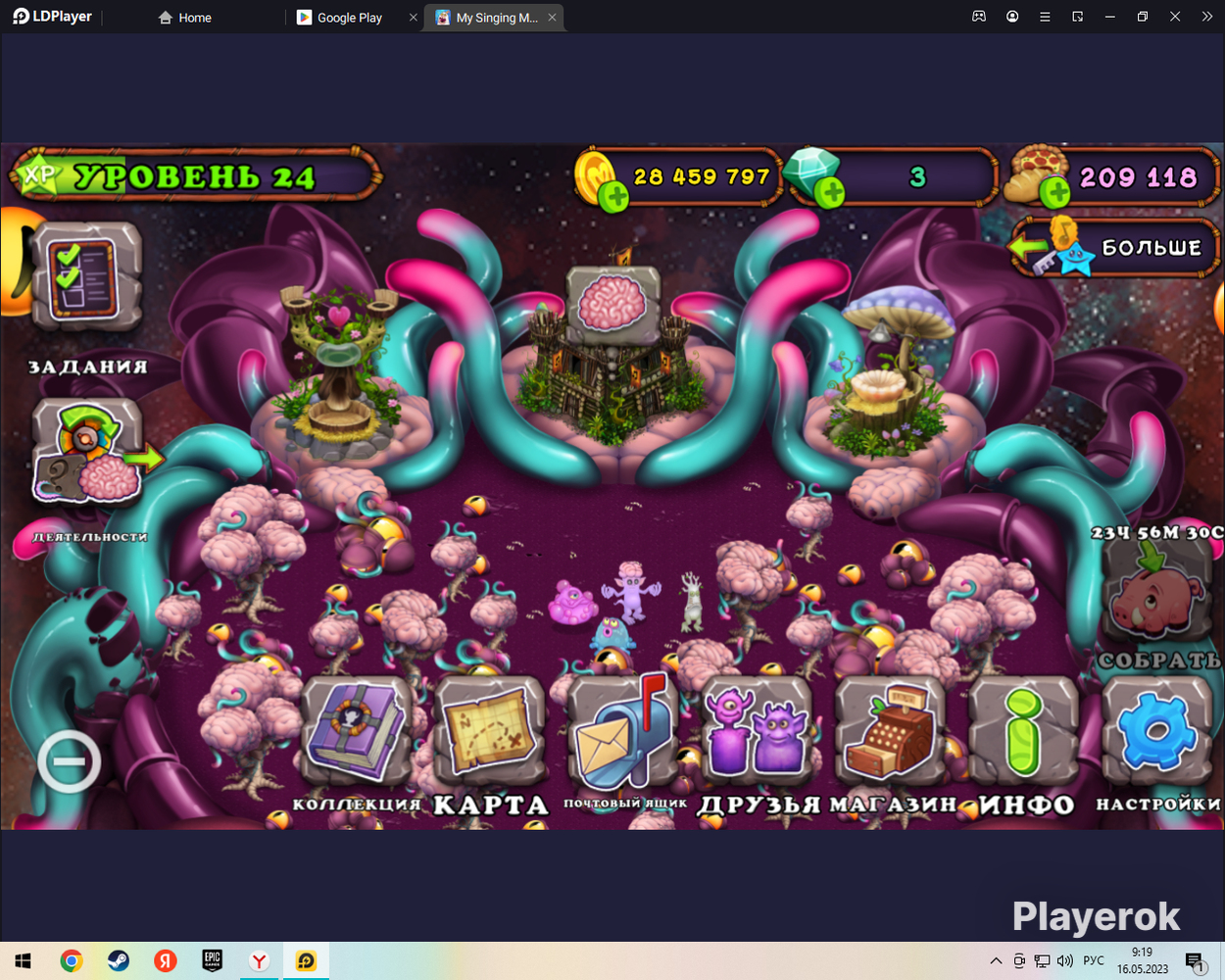Click the Уровень 24 XP bar
This screenshot has width=1225, height=980.
196,176
